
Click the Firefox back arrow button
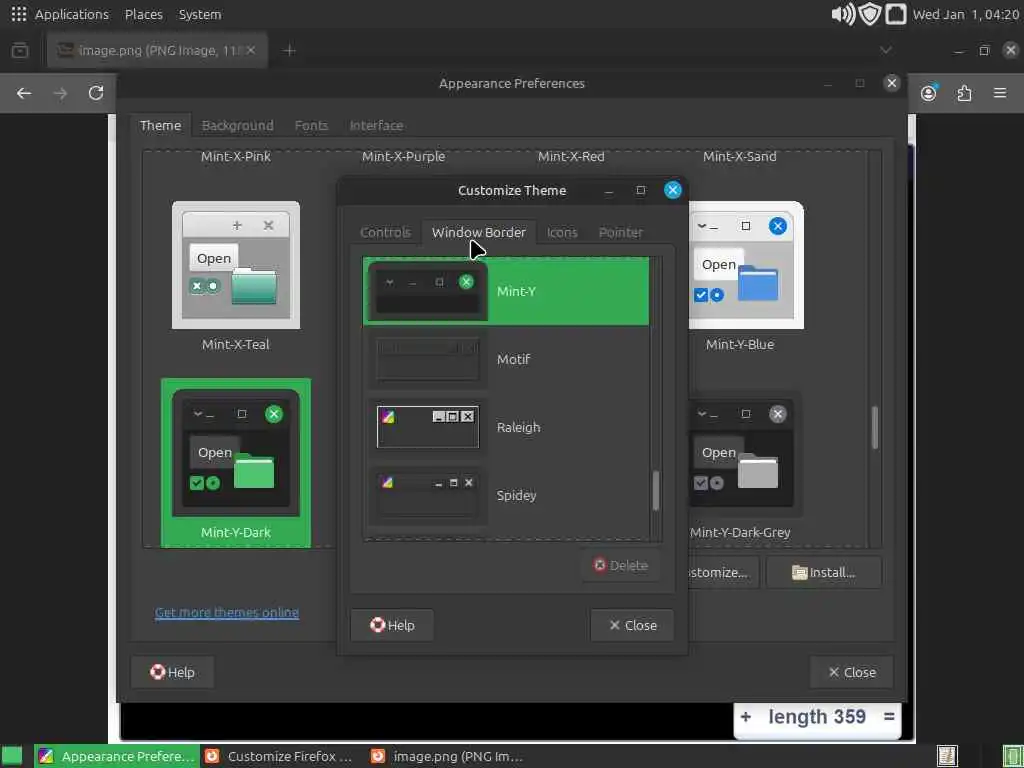coord(24,93)
